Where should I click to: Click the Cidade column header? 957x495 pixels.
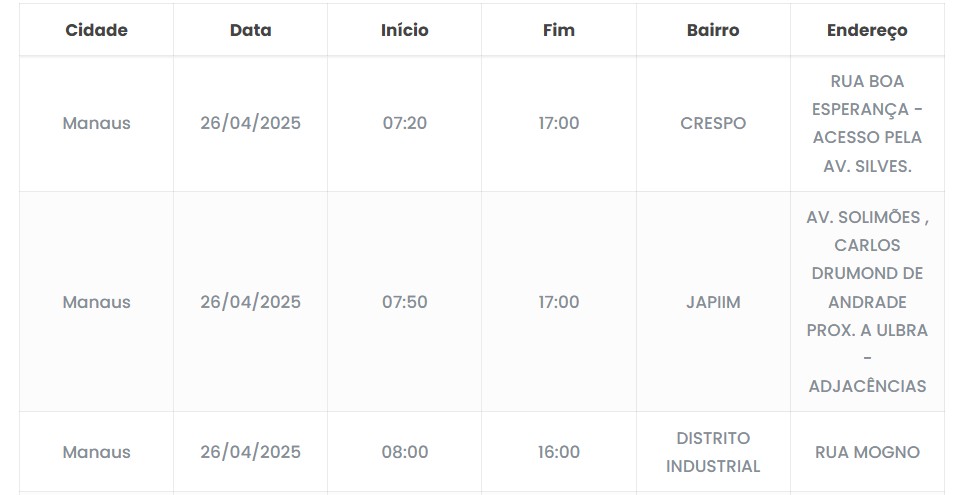click(x=96, y=30)
